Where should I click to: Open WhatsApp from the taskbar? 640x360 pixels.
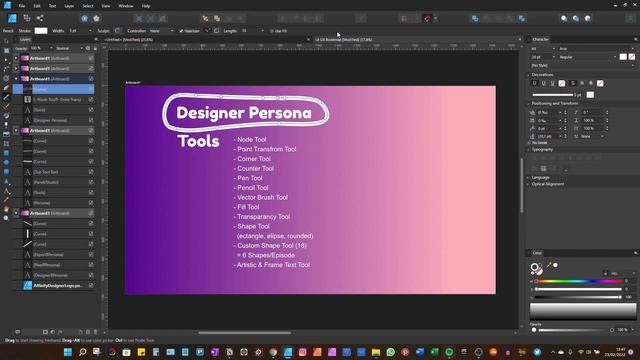coord(390,352)
